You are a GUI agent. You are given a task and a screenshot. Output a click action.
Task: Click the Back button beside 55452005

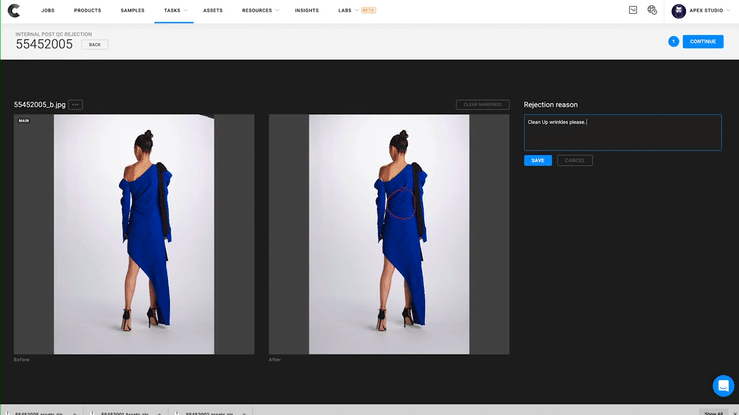pos(95,45)
